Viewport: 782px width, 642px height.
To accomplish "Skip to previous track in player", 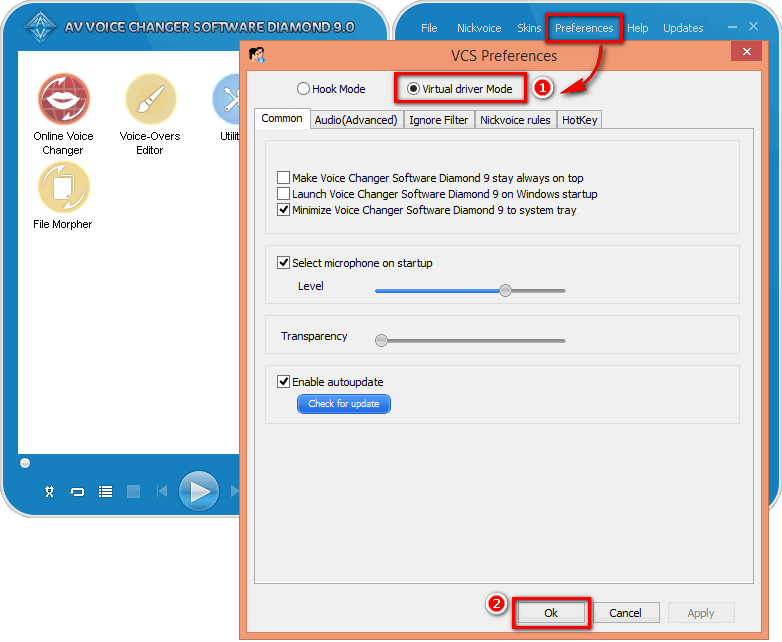I will pos(162,491).
